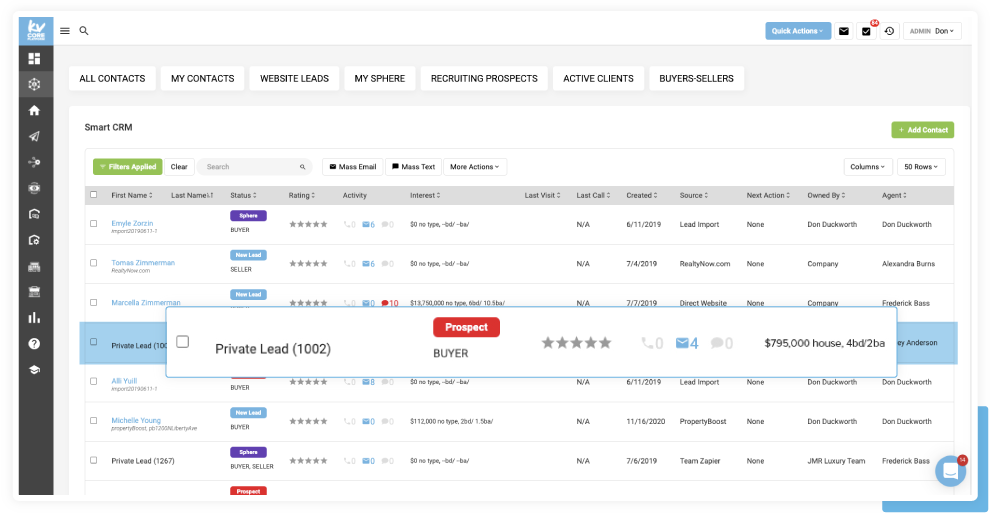Open the chat bubble widget
This screenshot has width=1000, height=529.
click(950, 471)
